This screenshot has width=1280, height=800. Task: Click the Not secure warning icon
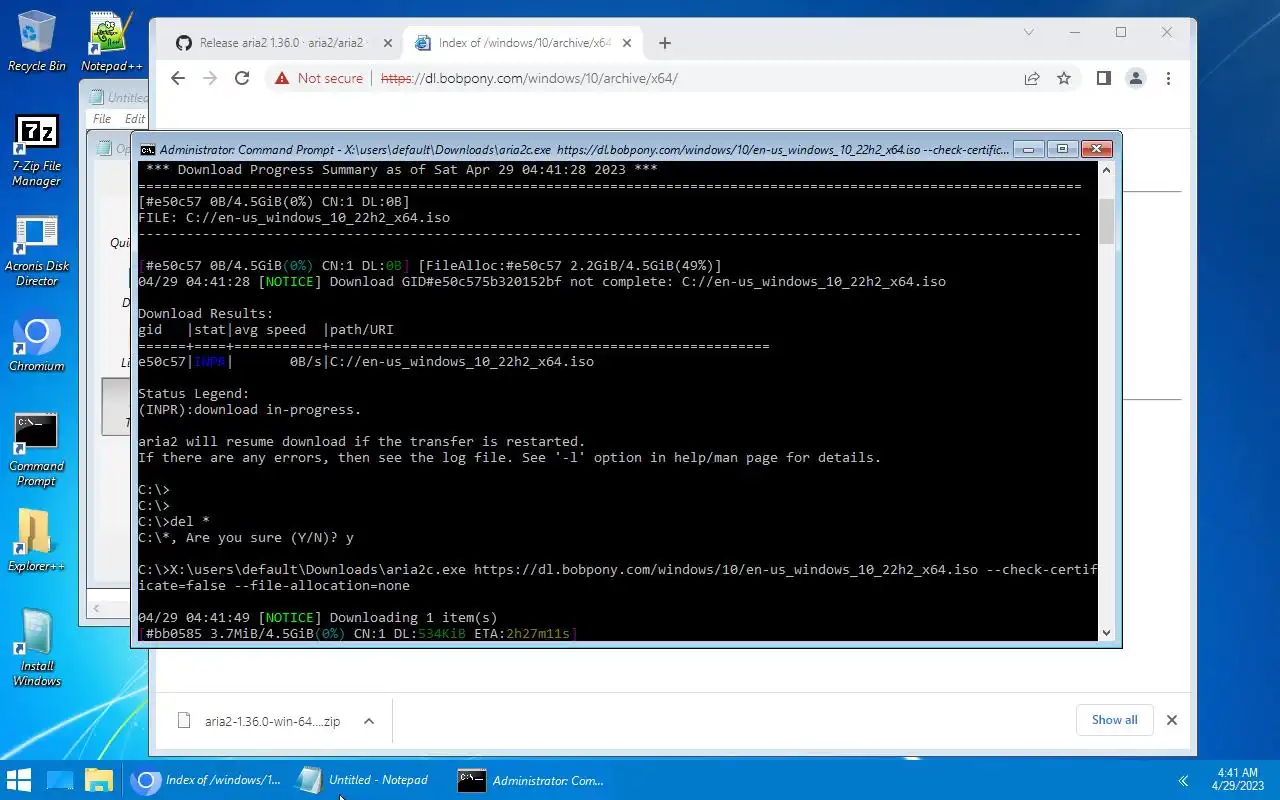pyautogui.click(x=282, y=78)
